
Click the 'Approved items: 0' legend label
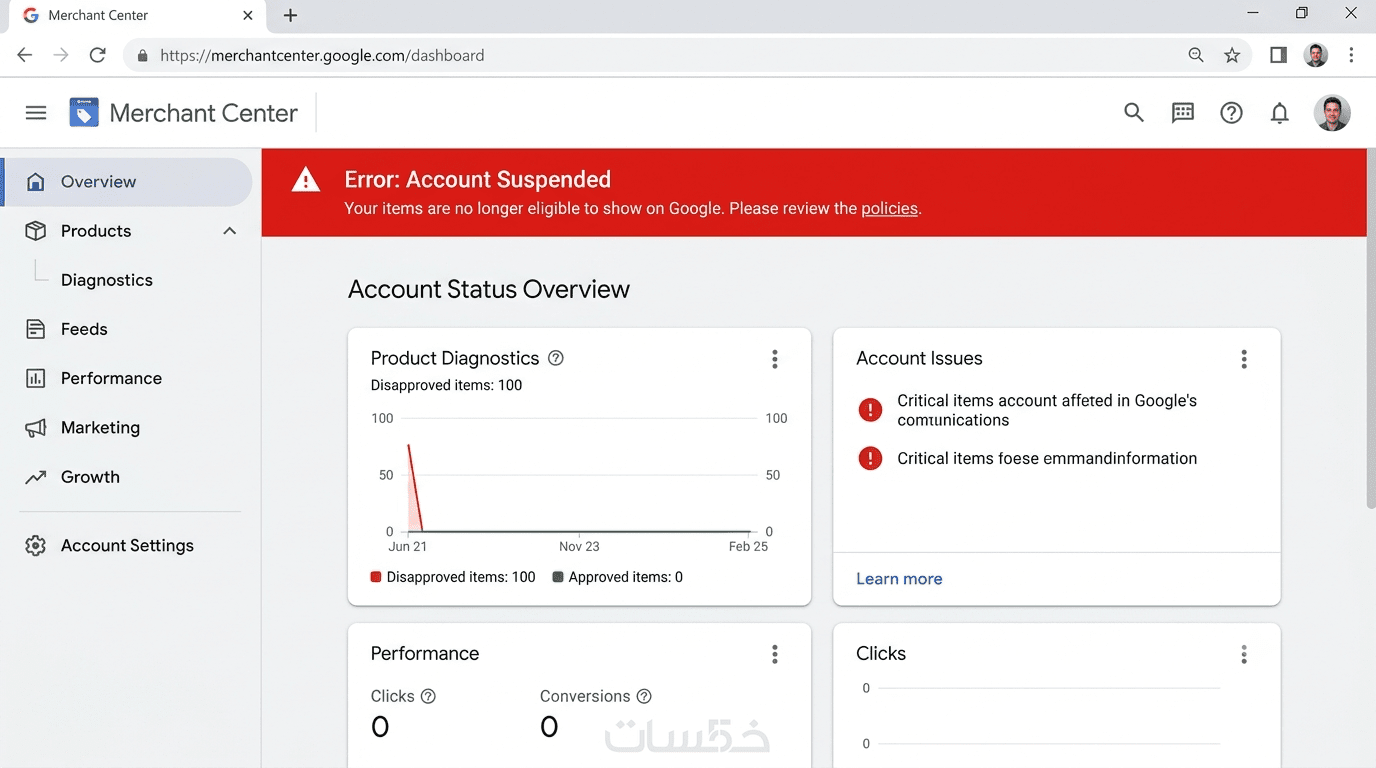626,577
